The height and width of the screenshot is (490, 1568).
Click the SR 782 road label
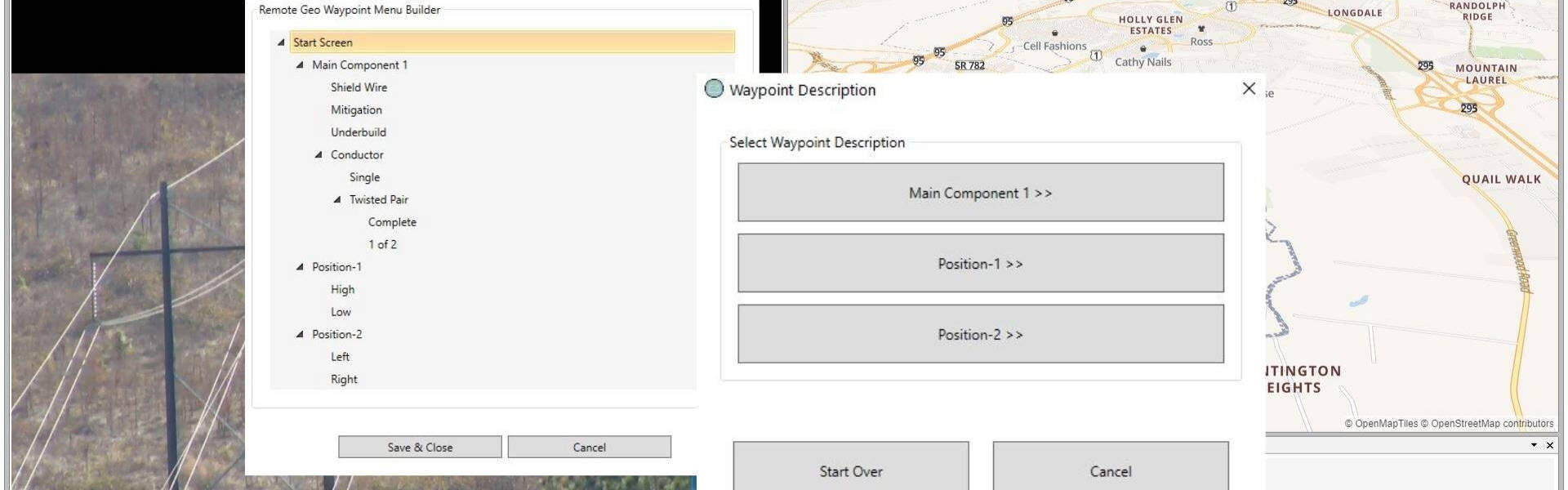[x=969, y=65]
